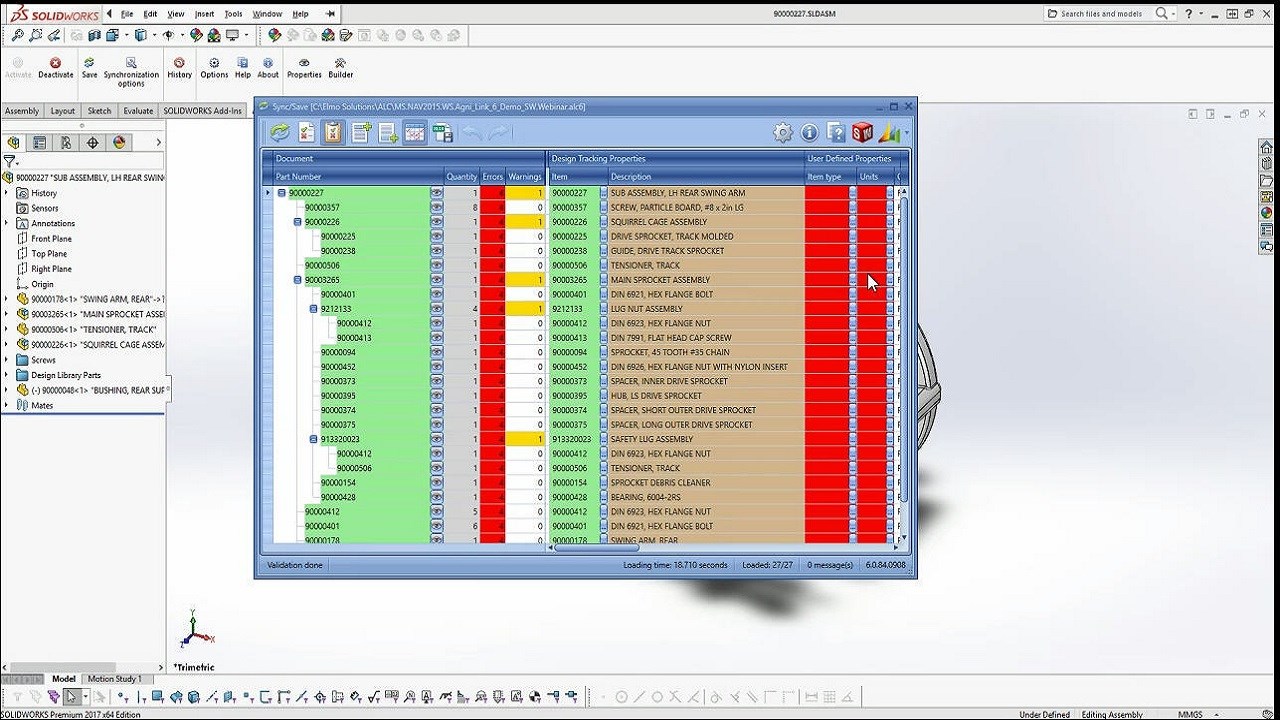Collapse the 9212133 node in grid

coord(313,309)
